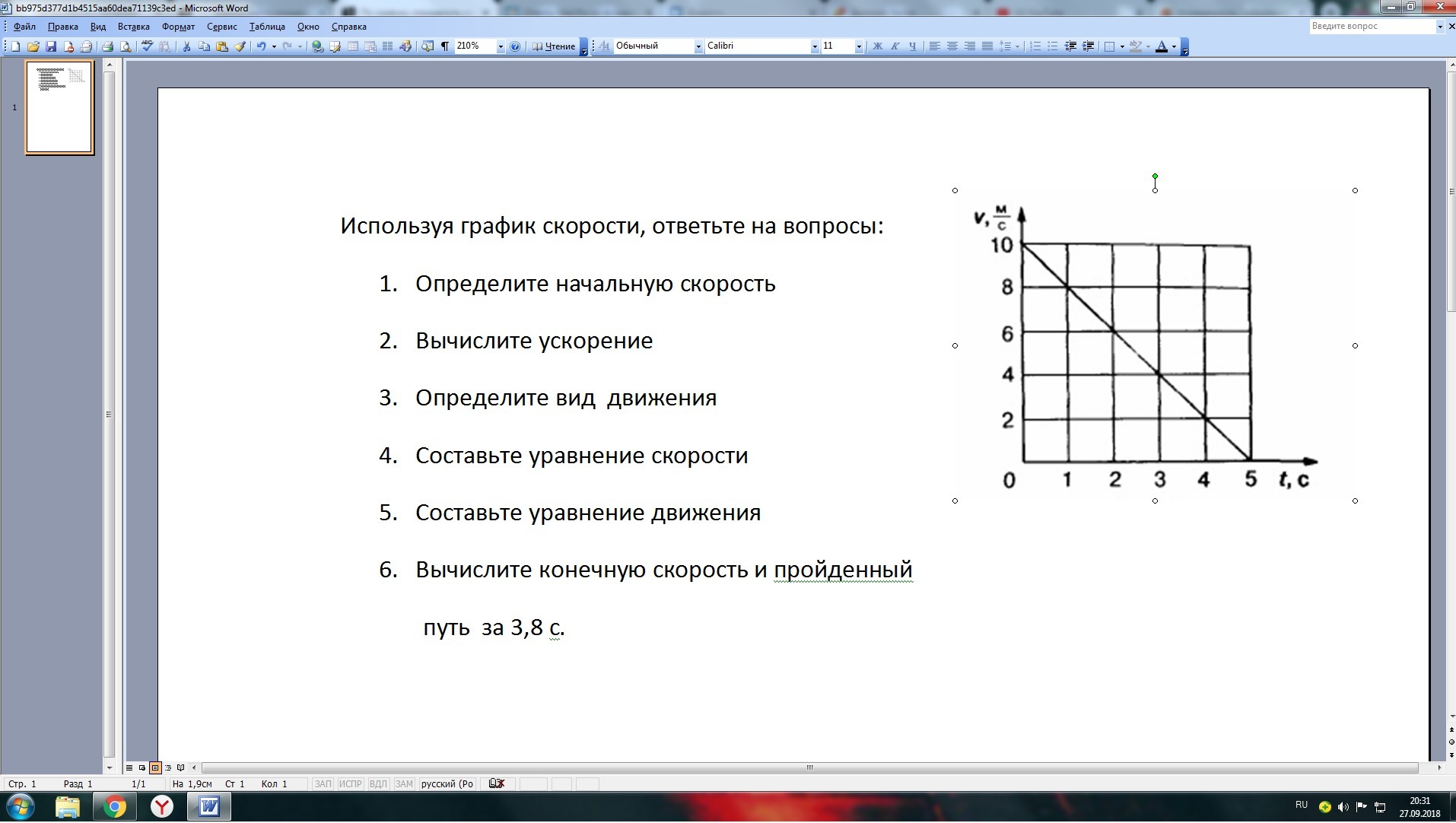The height and width of the screenshot is (823, 1456).
Task: Select the page thumbnail in the sidebar
Action: pos(59,106)
